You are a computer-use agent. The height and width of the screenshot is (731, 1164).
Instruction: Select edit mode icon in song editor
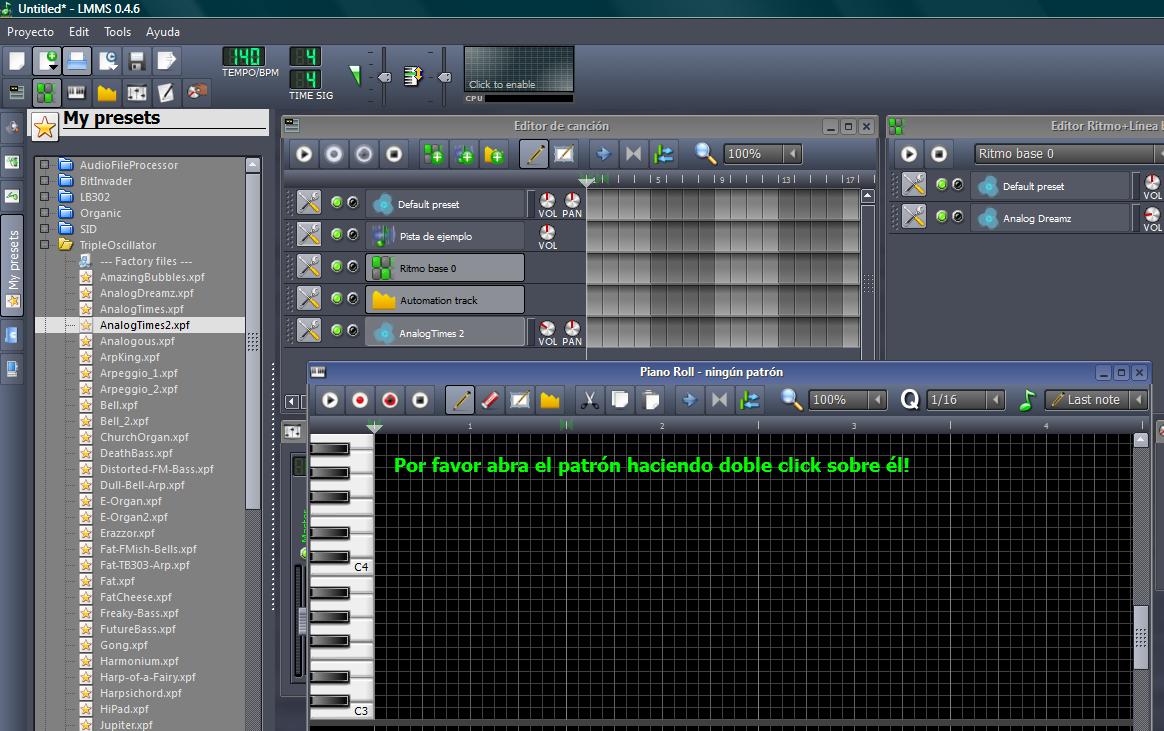(564, 154)
